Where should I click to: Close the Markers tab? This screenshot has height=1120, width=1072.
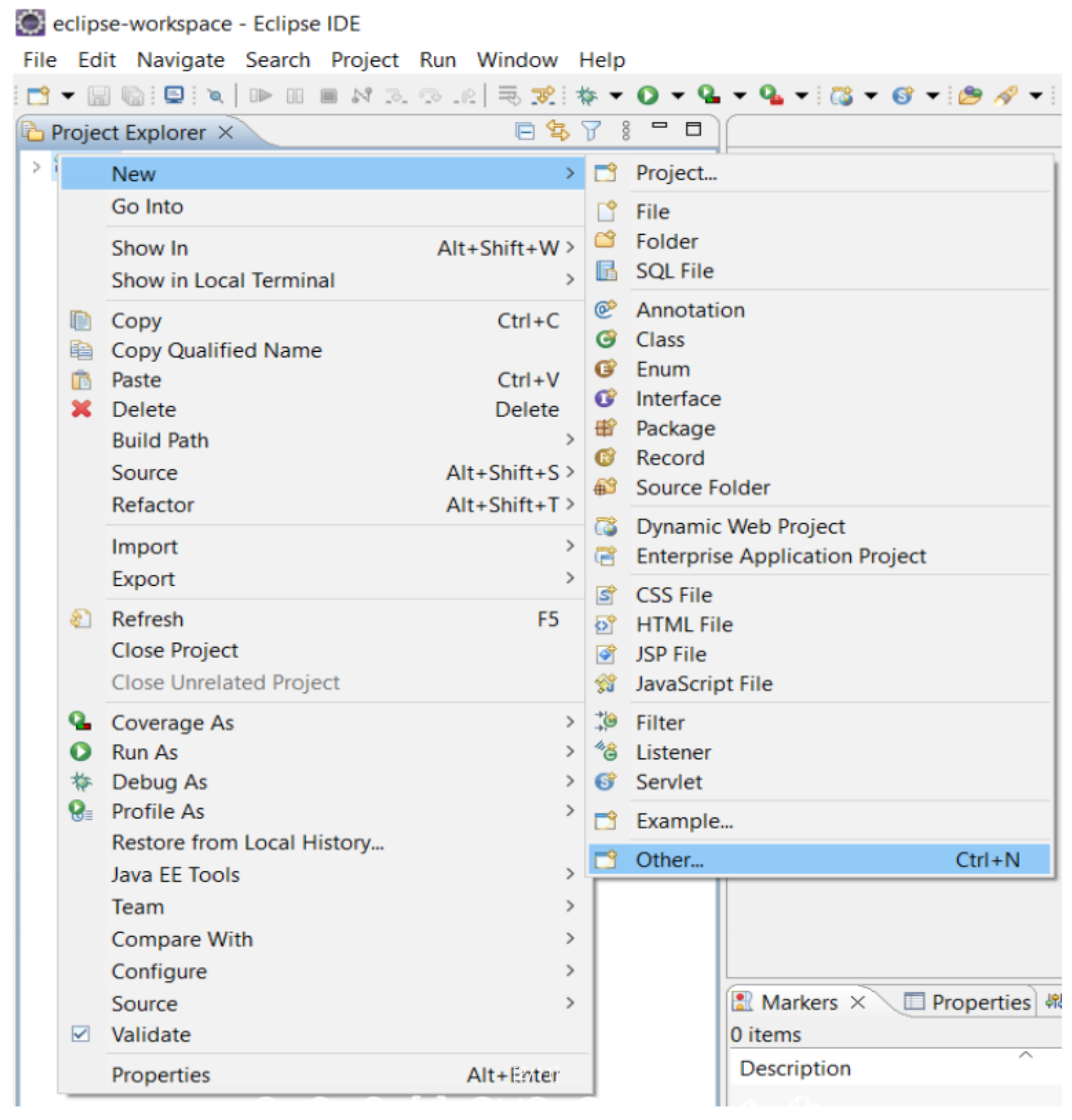point(858,1003)
